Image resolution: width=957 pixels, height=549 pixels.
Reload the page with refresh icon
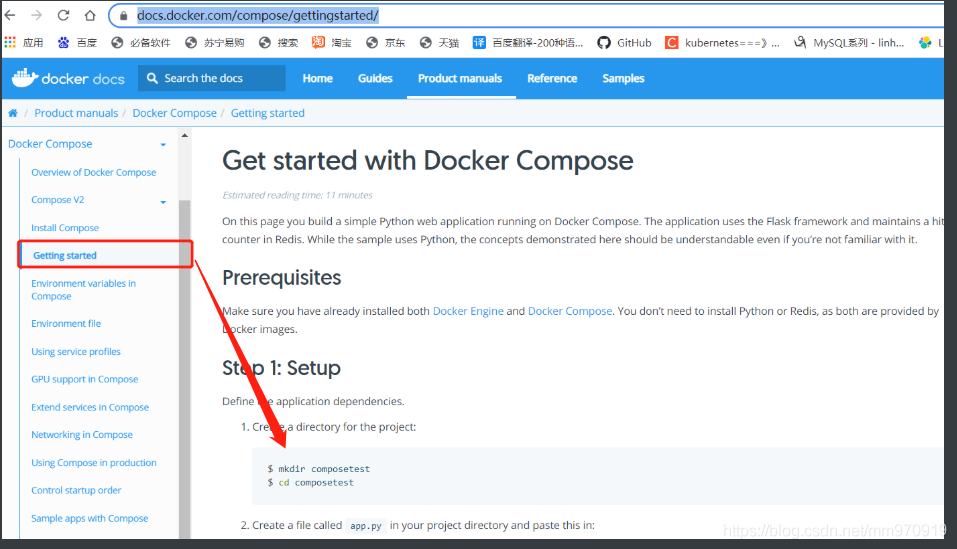(x=63, y=16)
